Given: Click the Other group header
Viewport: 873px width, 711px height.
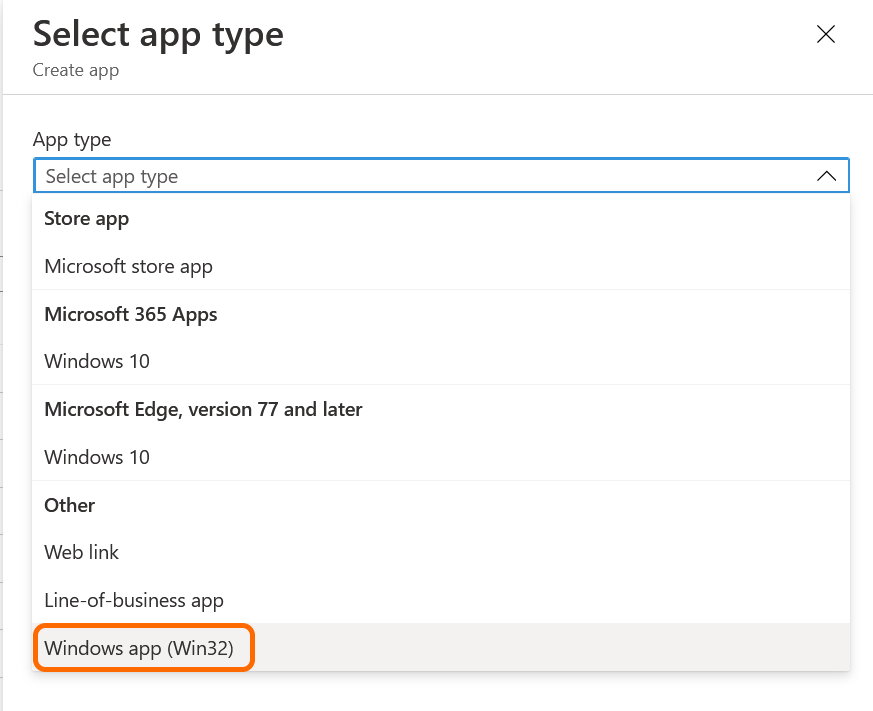Looking at the screenshot, I should point(69,505).
